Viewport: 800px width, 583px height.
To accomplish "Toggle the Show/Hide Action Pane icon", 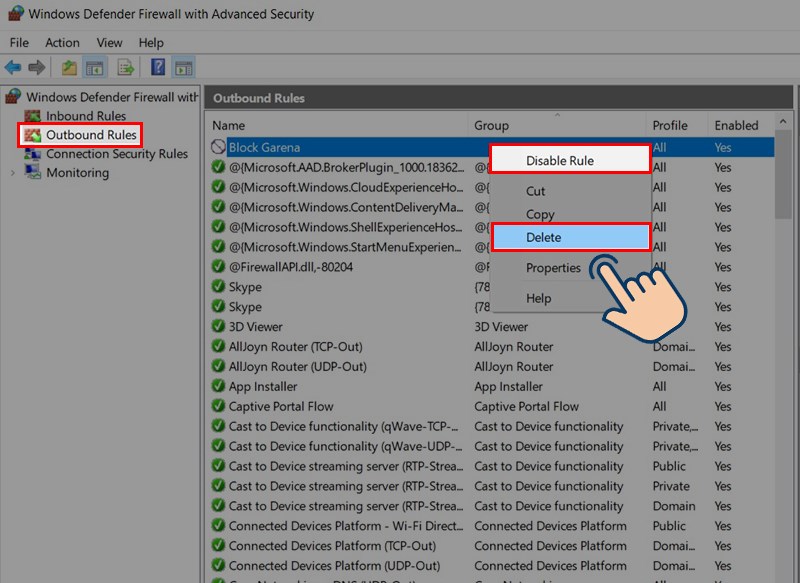I will [x=184, y=67].
